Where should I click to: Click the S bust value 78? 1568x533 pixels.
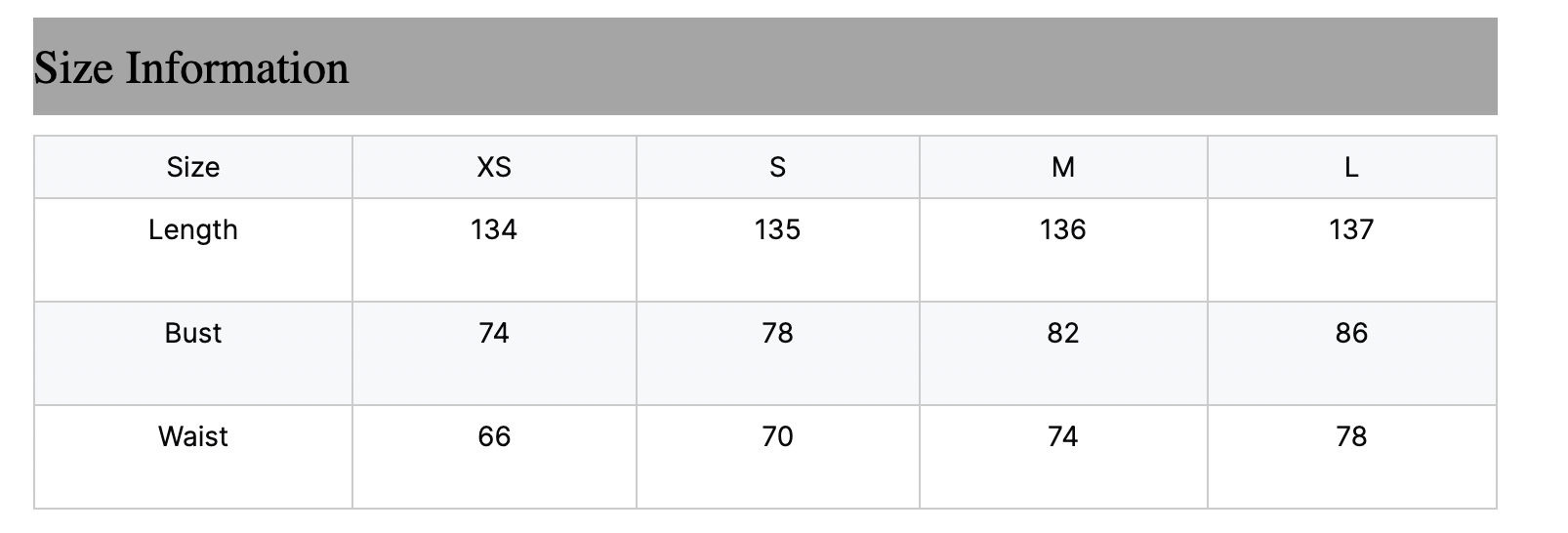[777, 333]
